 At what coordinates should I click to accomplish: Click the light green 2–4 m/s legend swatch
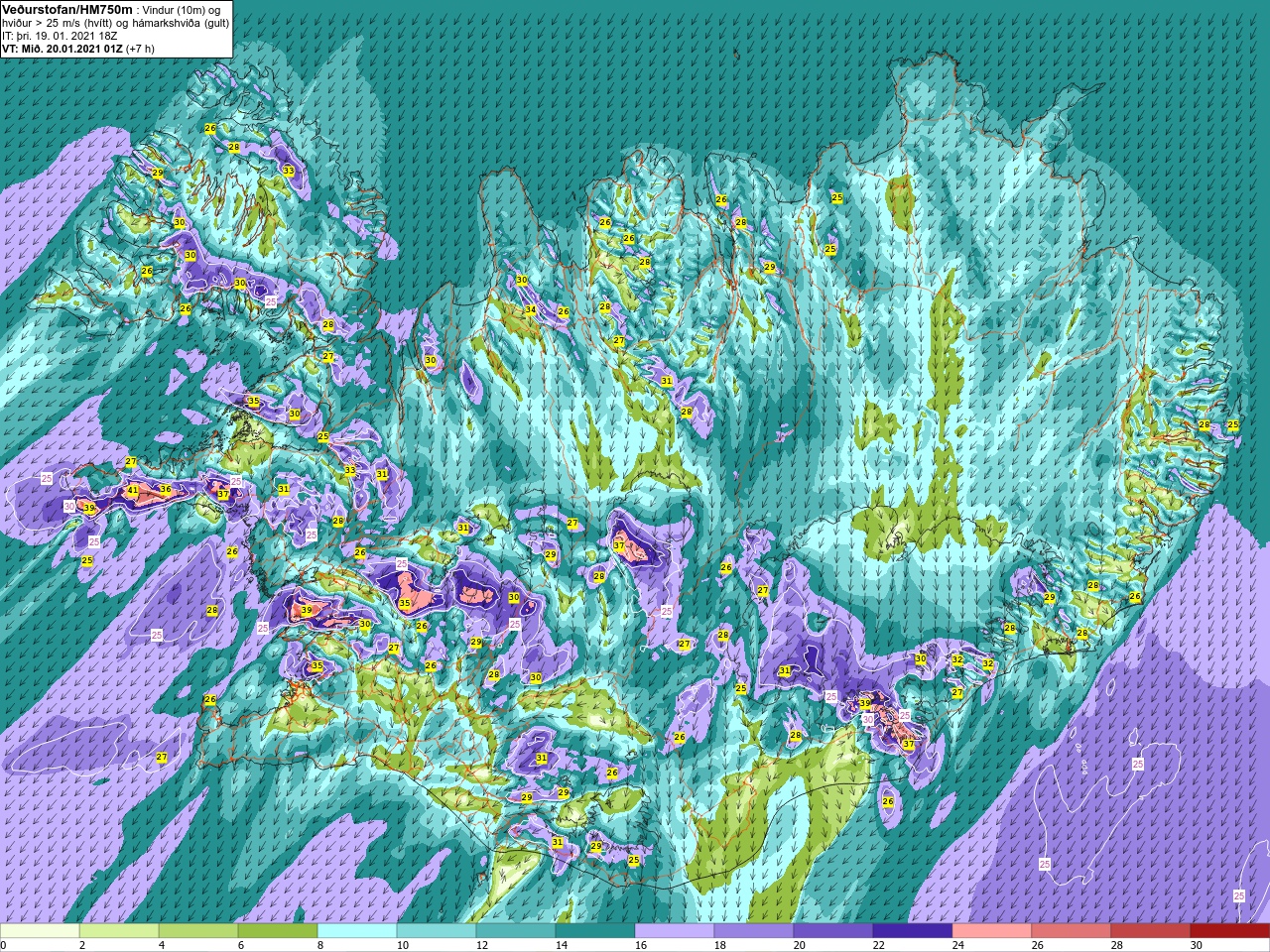(x=119, y=931)
